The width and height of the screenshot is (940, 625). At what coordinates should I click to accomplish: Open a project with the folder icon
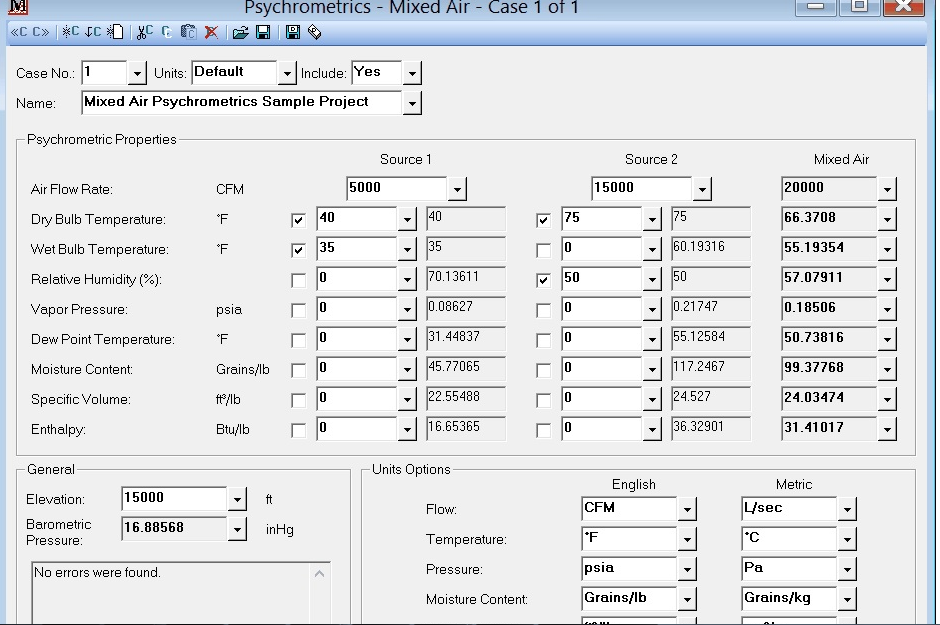pos(240,32)
